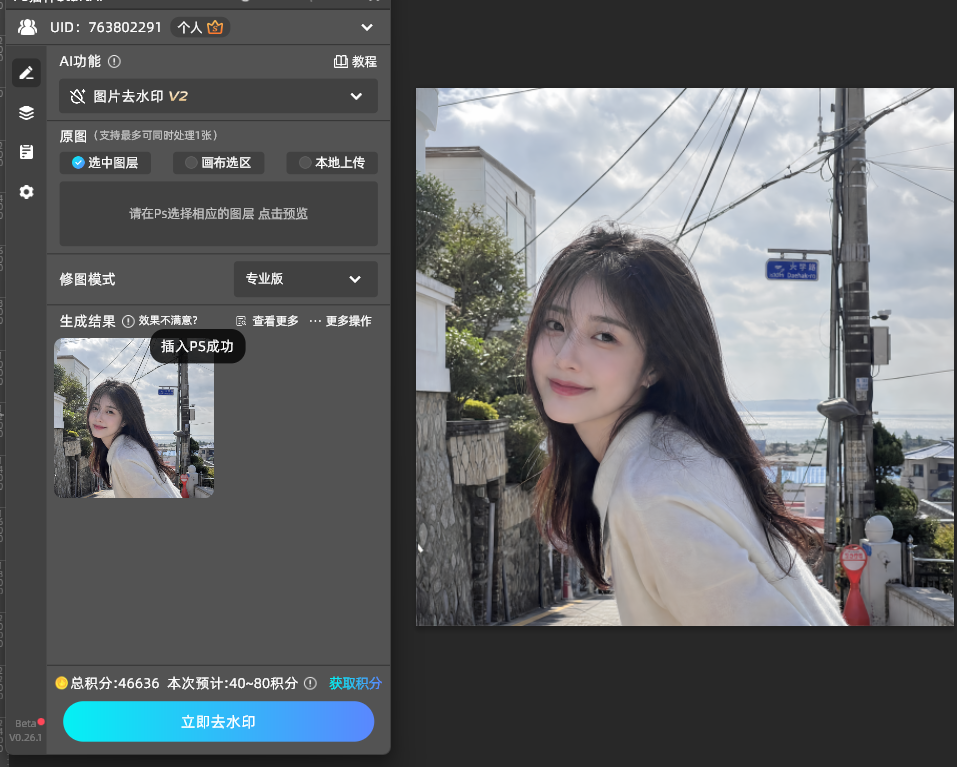Click the 总积分:46636 text

tap(115, 683)
